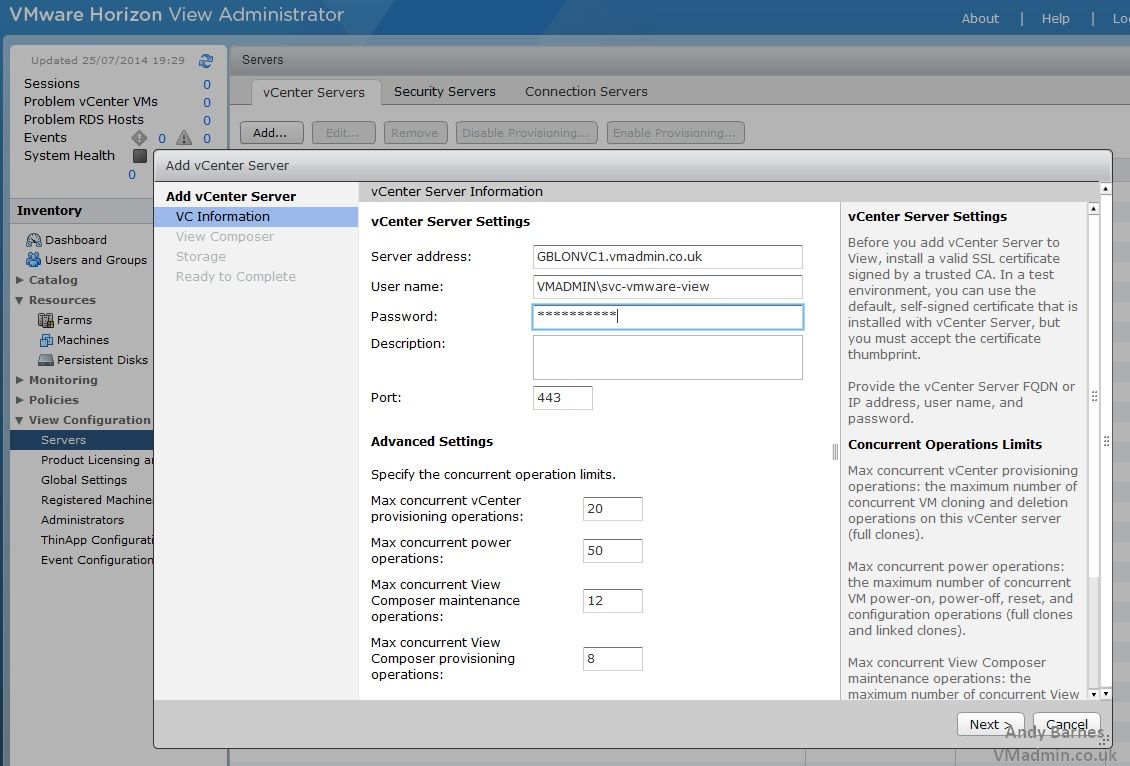Click the Edit... button

click(344, 133)
